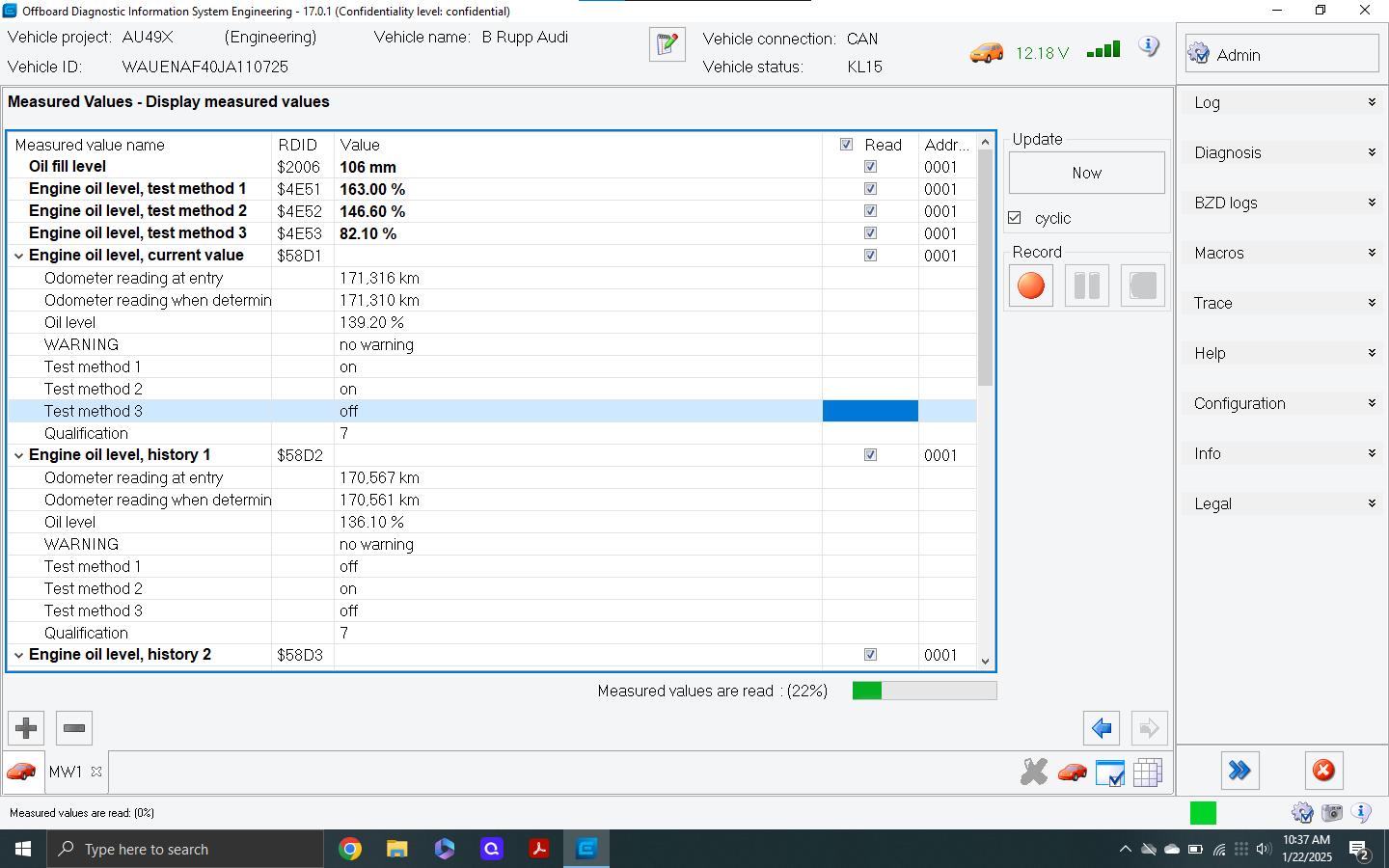The height and width of the screenshot is (868, 1389).
Task: Take a screenshot with the camera icon
Action: [x=1332, y=813]
